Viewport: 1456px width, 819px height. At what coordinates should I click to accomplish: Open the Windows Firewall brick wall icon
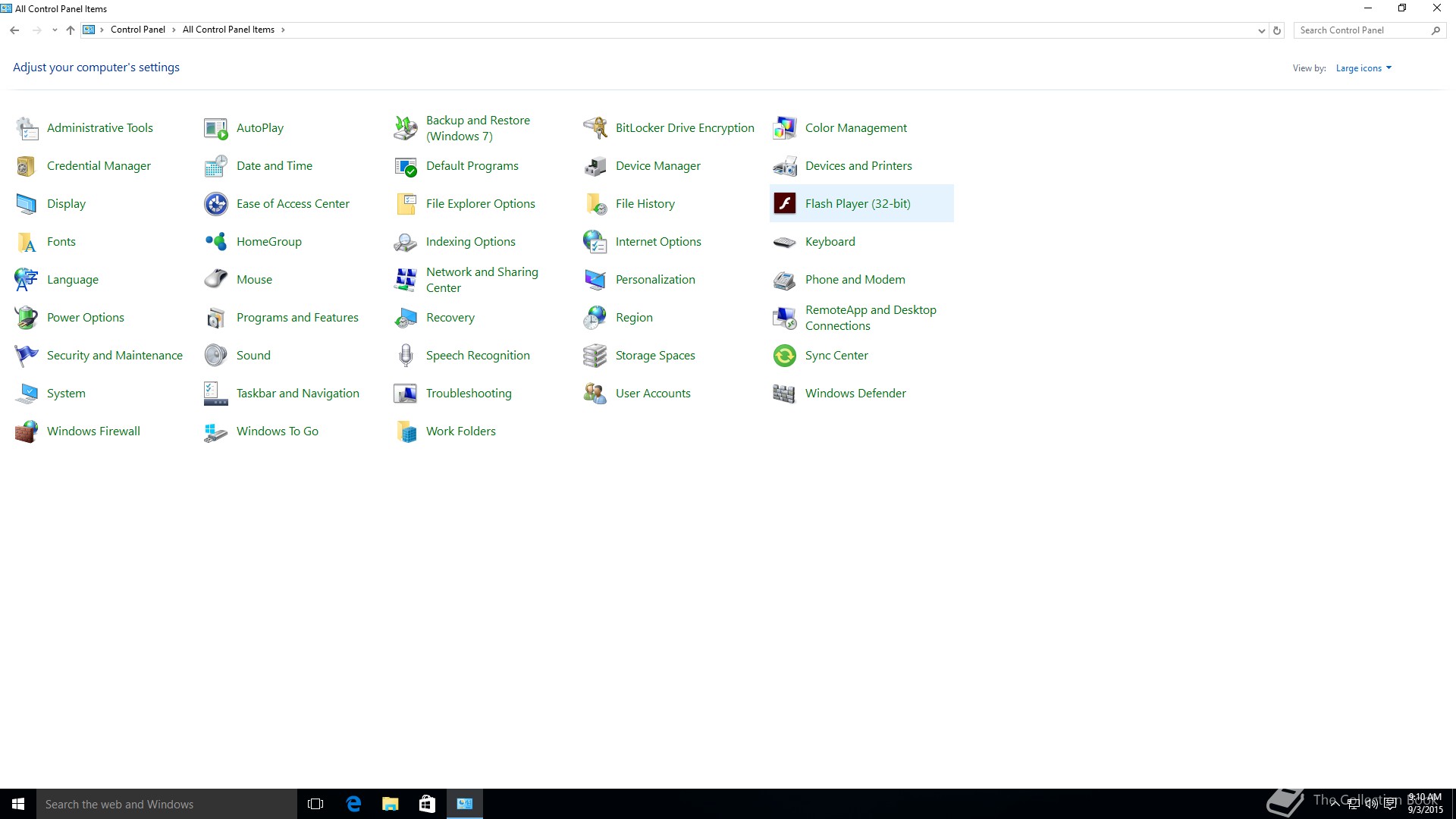click(27, 431)
